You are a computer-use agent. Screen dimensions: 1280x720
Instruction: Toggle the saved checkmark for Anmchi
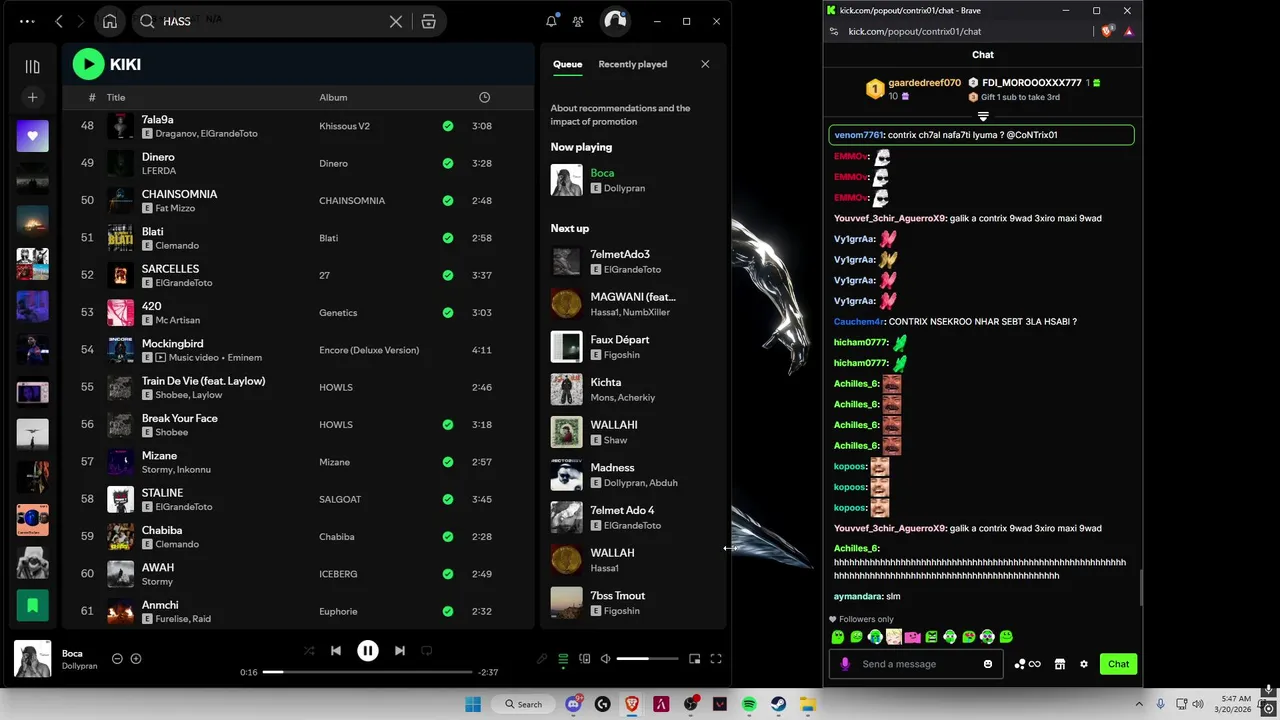(448, 611)
